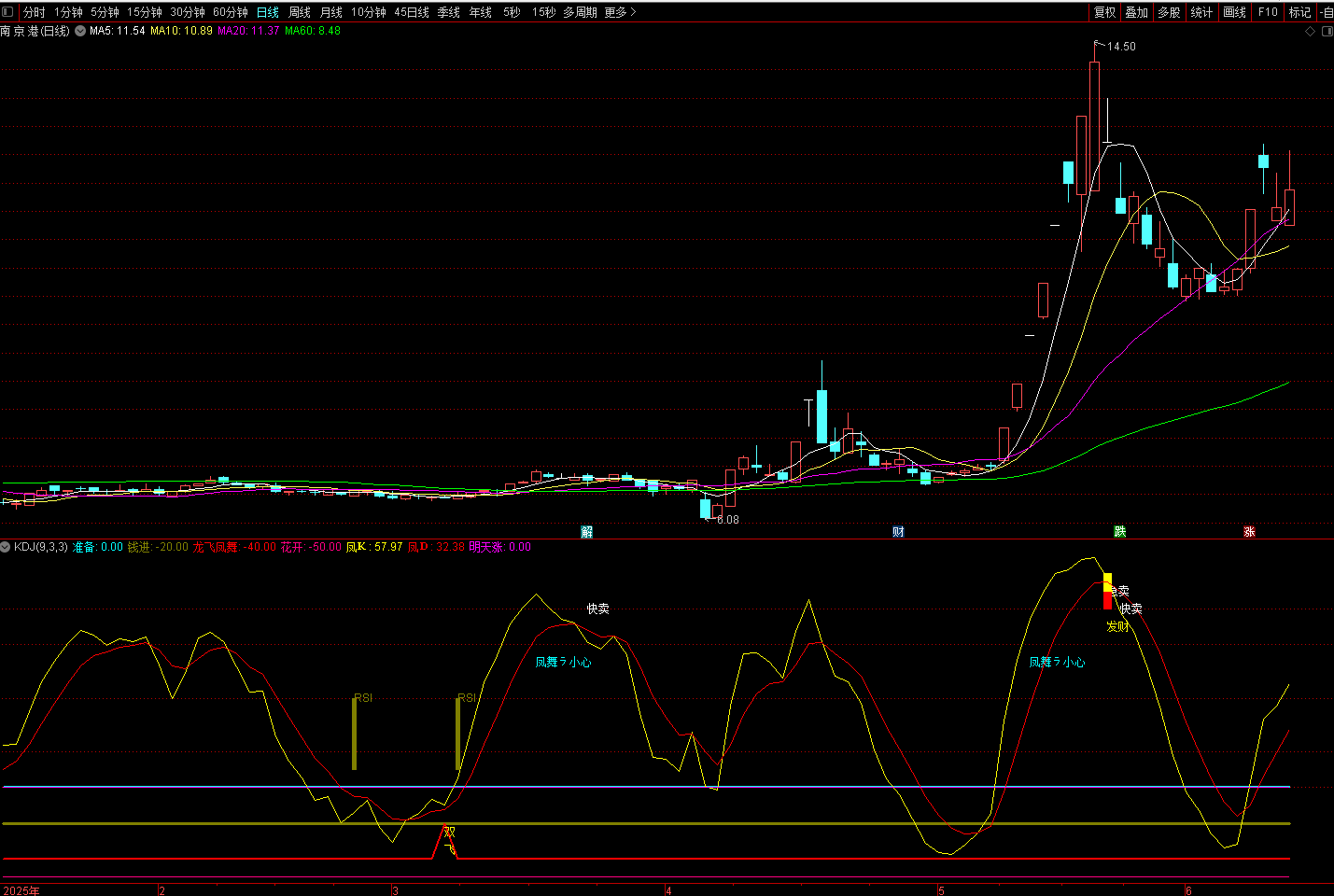
Task: Switch to 15分钟 period
Action: click(x=145, y=12)
